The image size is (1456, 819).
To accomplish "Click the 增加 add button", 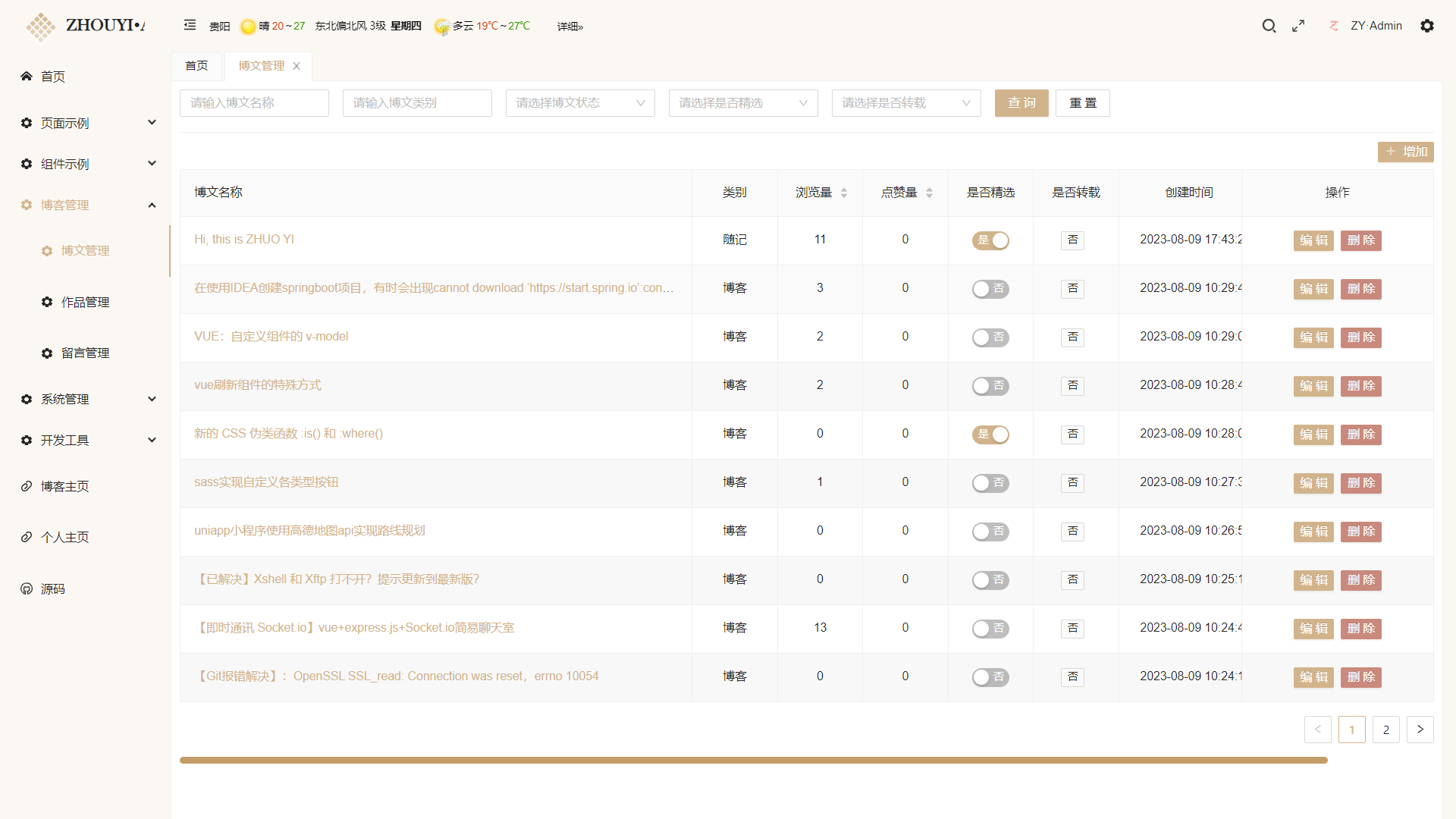I will click(x=1405, y=152).
